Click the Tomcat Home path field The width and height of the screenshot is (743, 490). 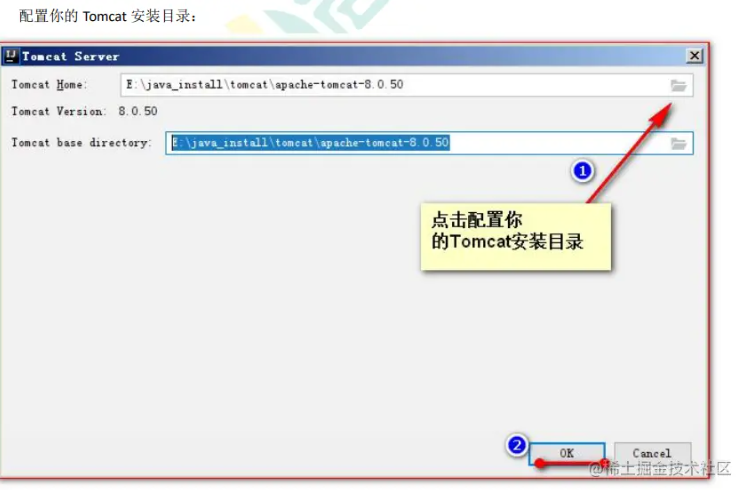(406, 85)
